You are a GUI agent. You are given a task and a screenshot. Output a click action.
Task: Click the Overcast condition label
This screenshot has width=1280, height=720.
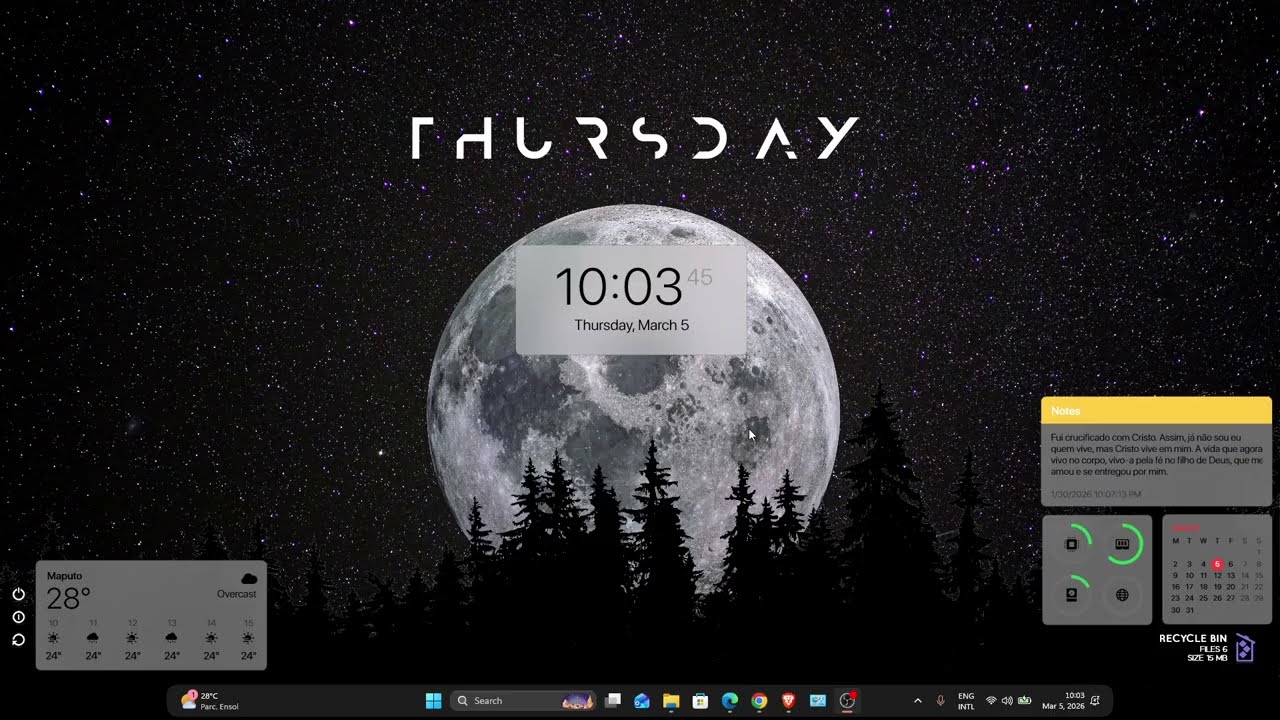(236, 594)
